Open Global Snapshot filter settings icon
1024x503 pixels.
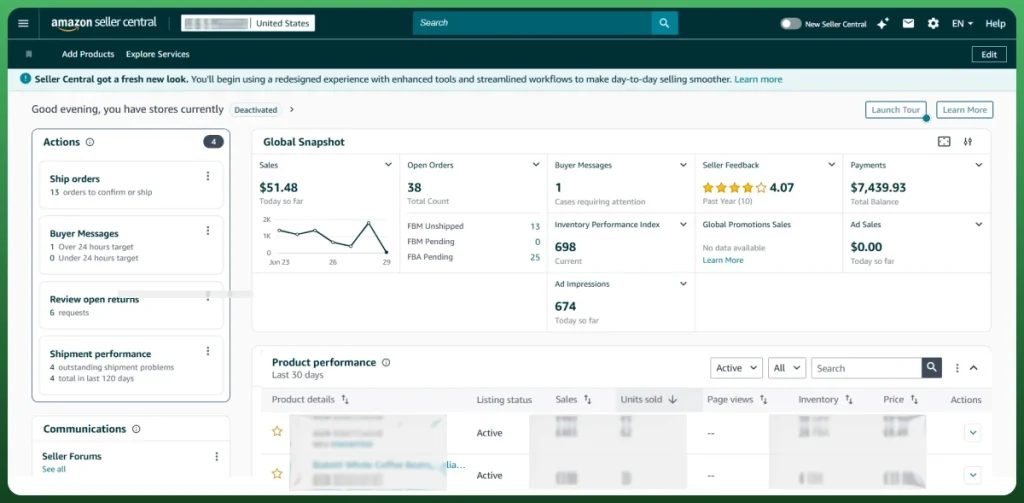pyautogui.click(x=968, y=142)
